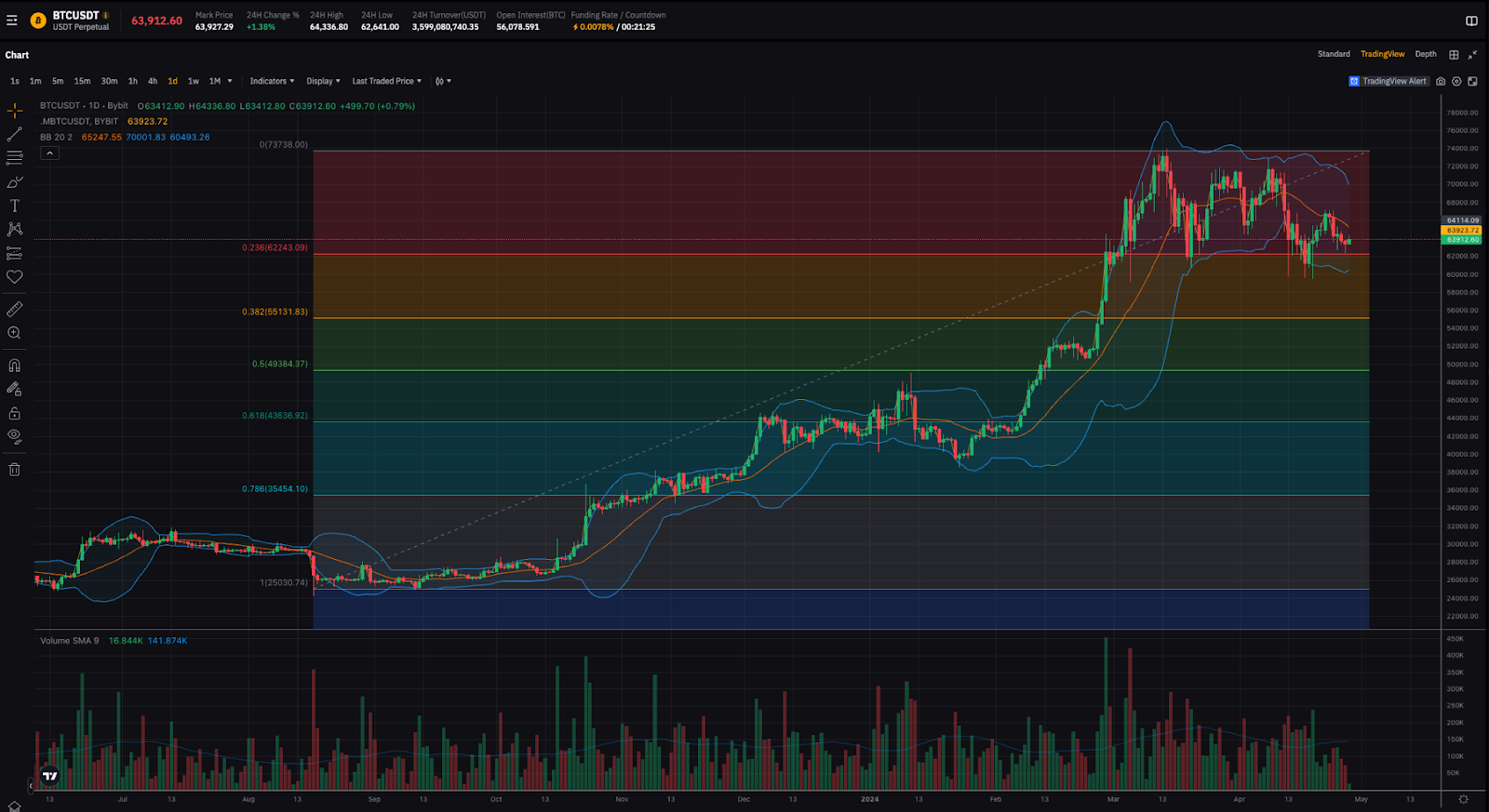Select the ruler measure tool
The image size is (1489, 812).
tap(14, 309)
